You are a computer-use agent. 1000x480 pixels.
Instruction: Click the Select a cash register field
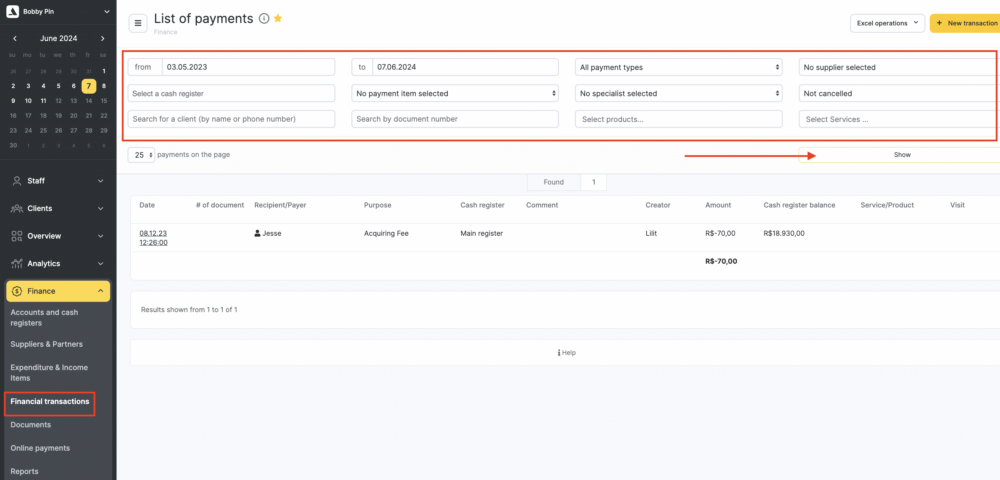[x=232, y=93]
